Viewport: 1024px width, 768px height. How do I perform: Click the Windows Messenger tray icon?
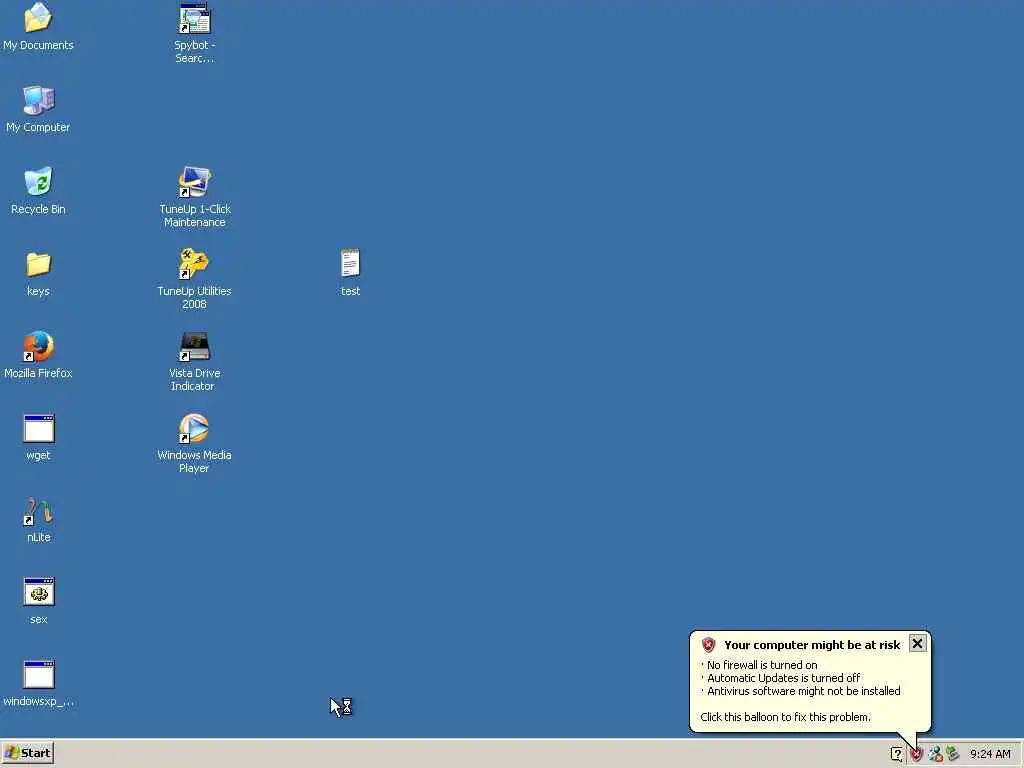click(935, 754)
